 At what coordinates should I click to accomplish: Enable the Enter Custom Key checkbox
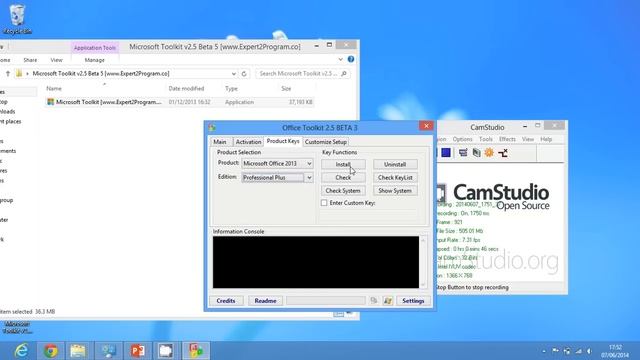click(x=324, y=203)
